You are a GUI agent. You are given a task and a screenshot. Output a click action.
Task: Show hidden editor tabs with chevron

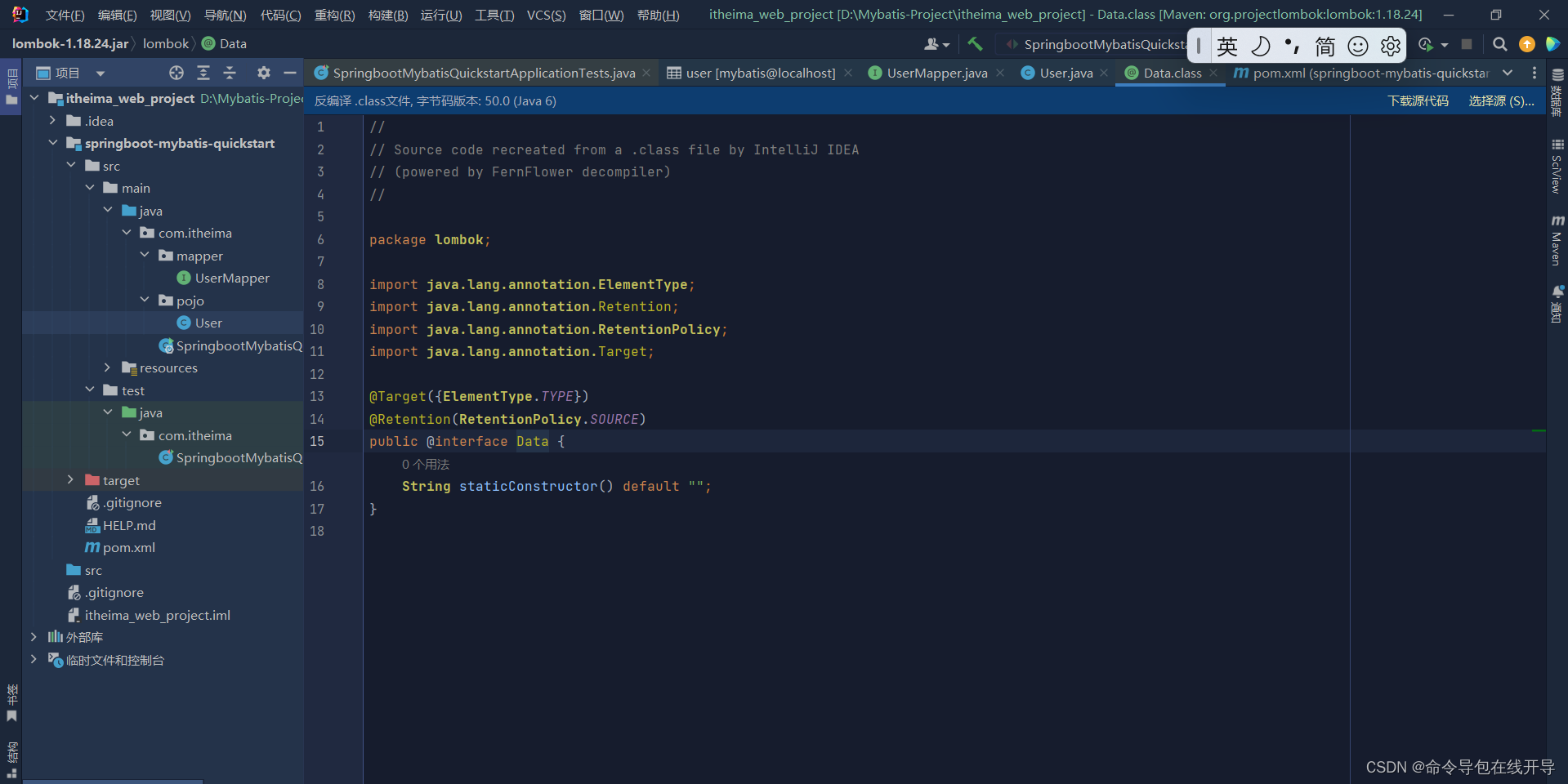(x=1508, y=73)
